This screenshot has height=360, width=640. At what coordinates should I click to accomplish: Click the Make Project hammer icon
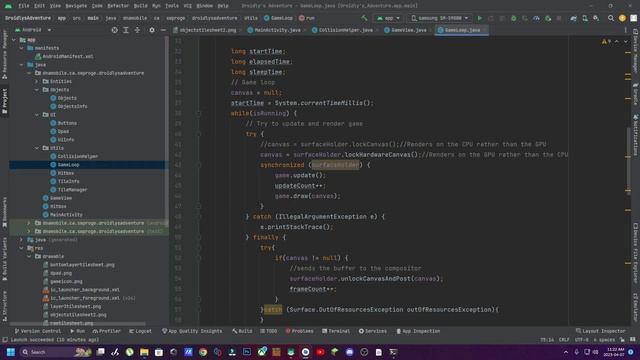[364, 18]
